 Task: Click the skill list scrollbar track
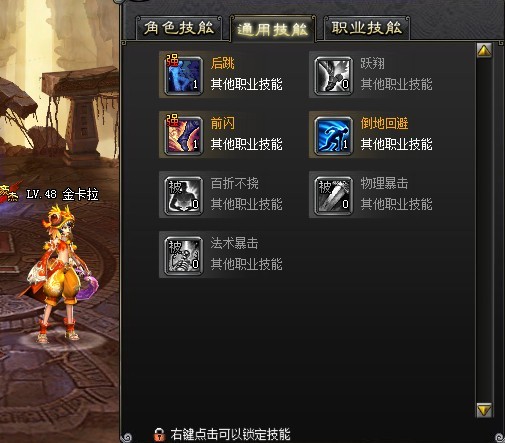coord(484,230)
